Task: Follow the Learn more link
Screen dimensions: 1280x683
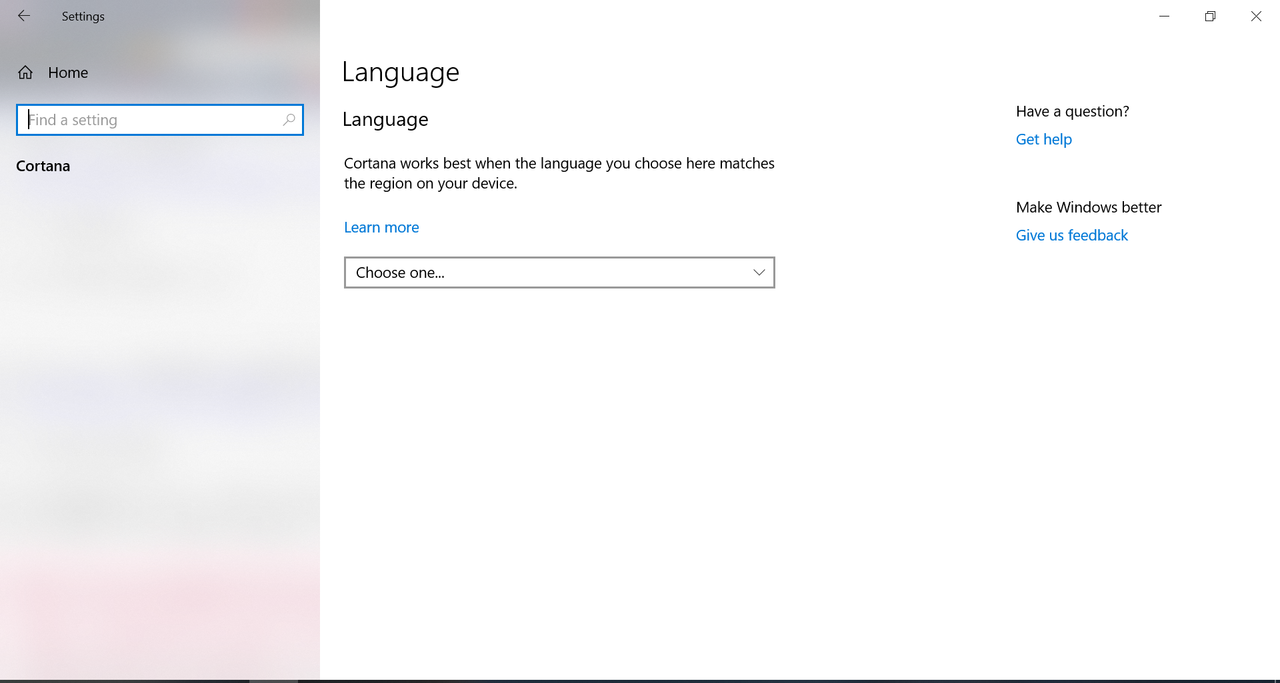Action: (381, 227)
